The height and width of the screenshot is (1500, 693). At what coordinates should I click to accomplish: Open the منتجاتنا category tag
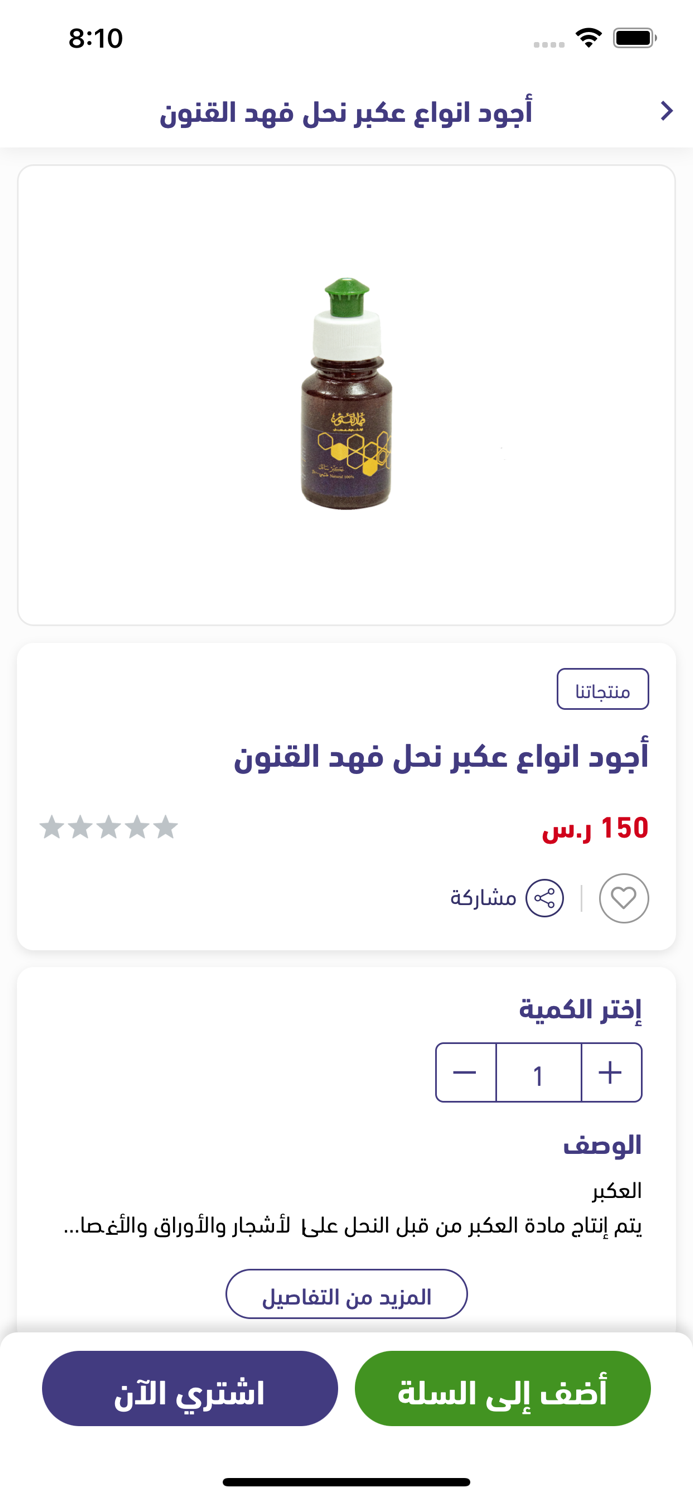point(603,688)
